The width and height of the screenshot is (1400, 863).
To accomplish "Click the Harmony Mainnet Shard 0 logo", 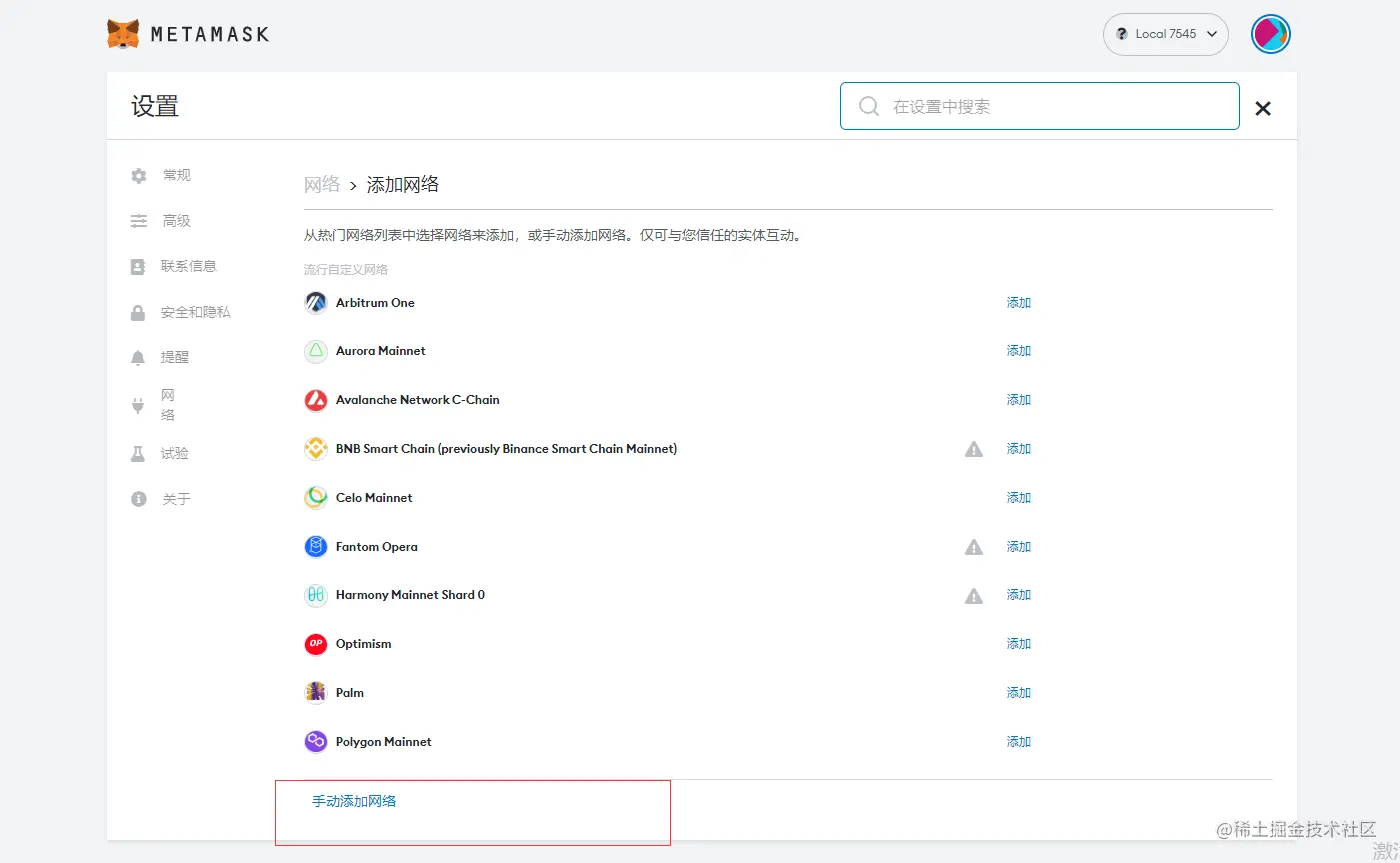I will 316,595.
